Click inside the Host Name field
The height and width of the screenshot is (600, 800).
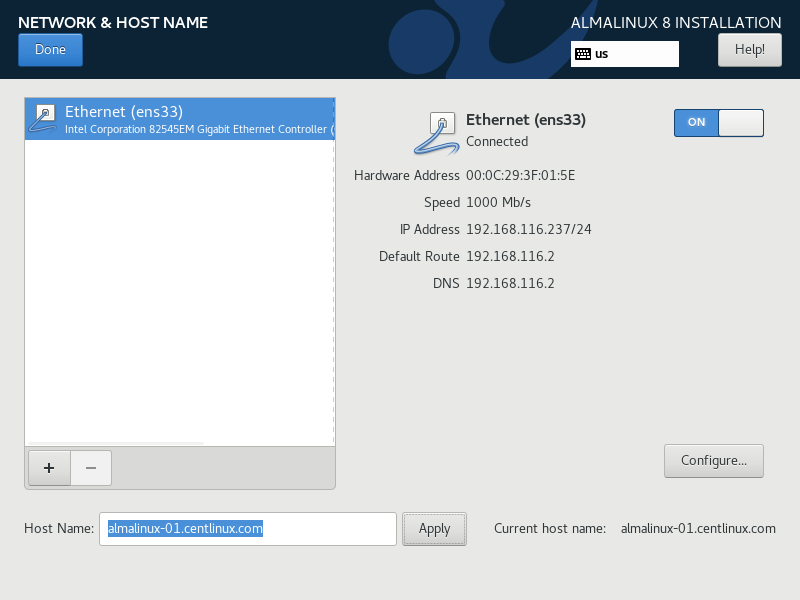[x=247, y=528]
